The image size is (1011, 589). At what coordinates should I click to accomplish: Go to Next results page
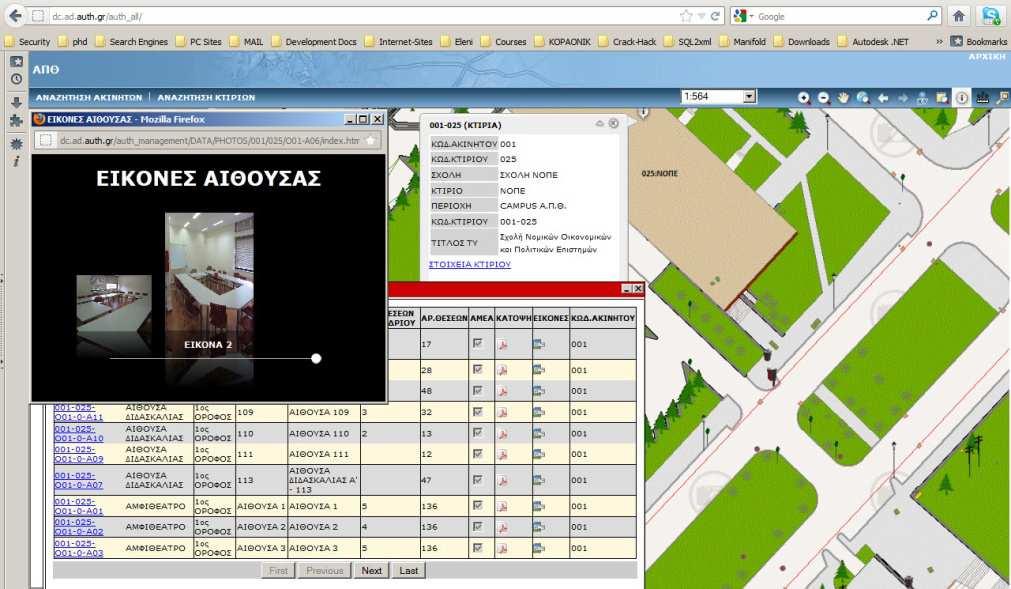click(x=371, y=570)
